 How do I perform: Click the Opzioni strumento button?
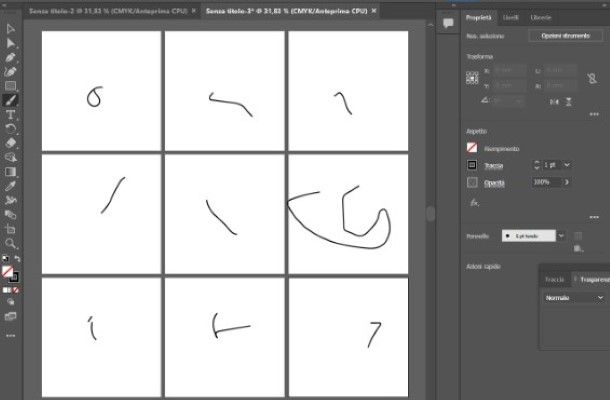pyautogui.click(x=565, y=36)
